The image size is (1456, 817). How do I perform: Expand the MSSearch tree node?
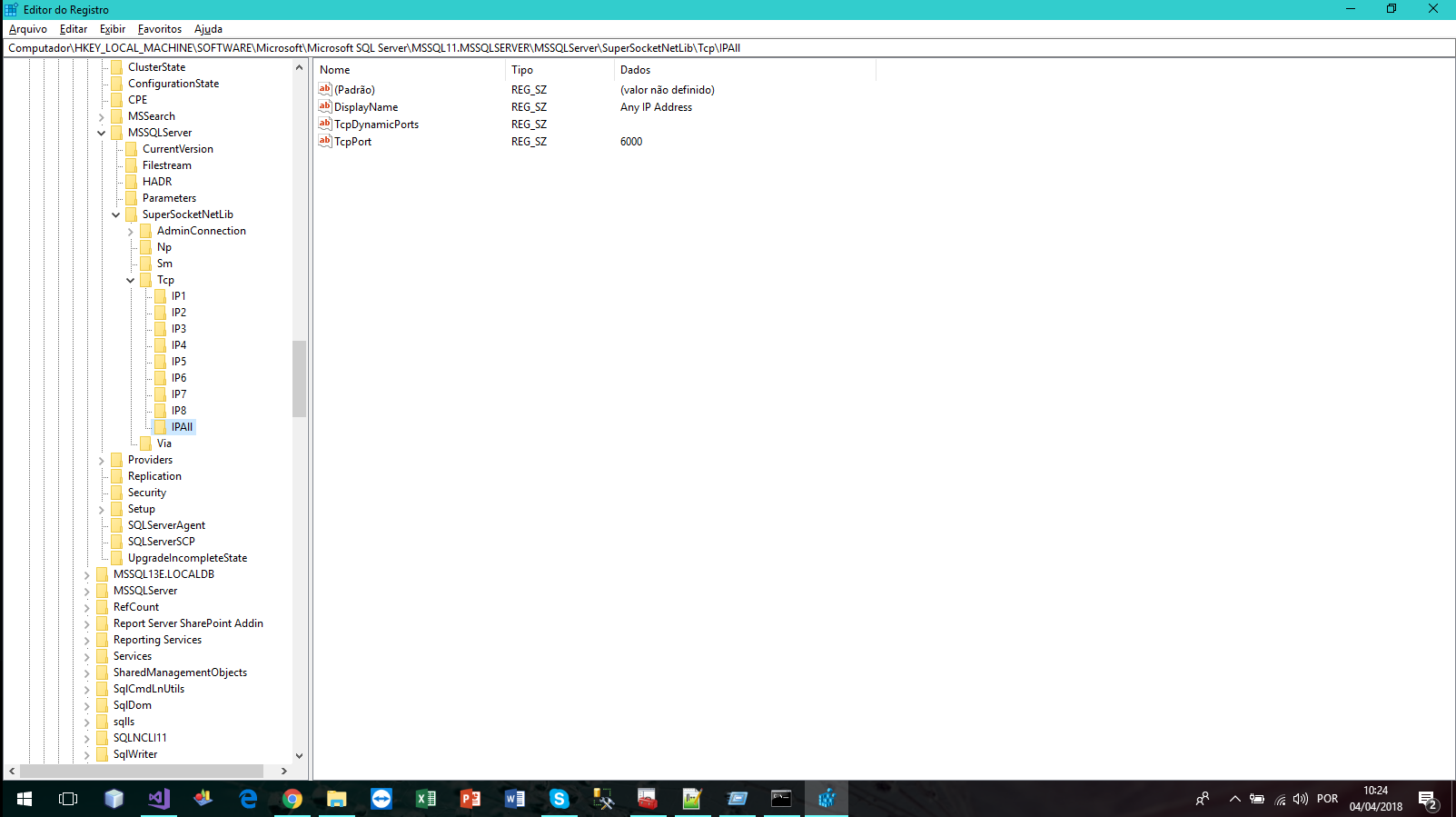point(101,116)
